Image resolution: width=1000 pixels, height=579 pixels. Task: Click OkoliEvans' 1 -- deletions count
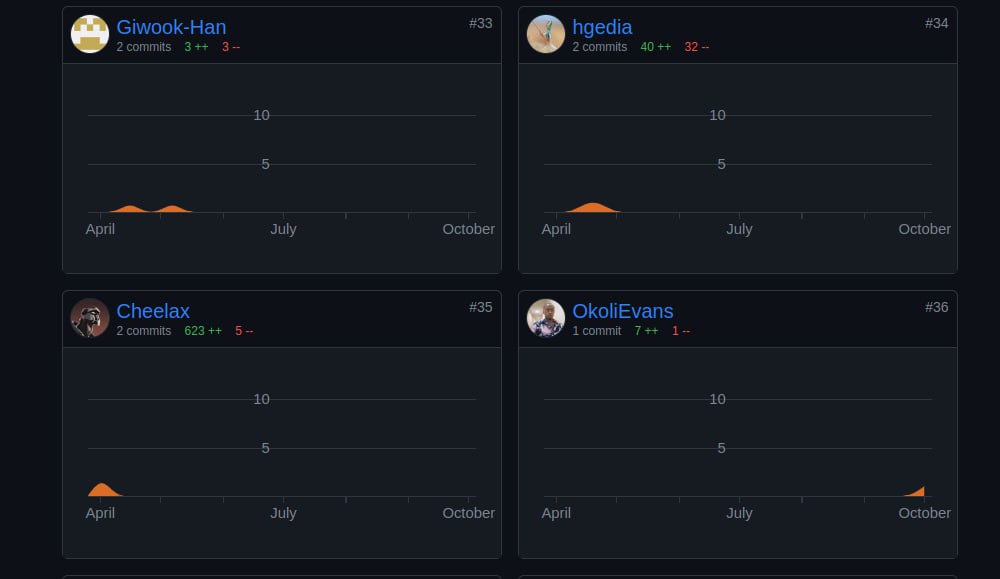pos(681,331)
